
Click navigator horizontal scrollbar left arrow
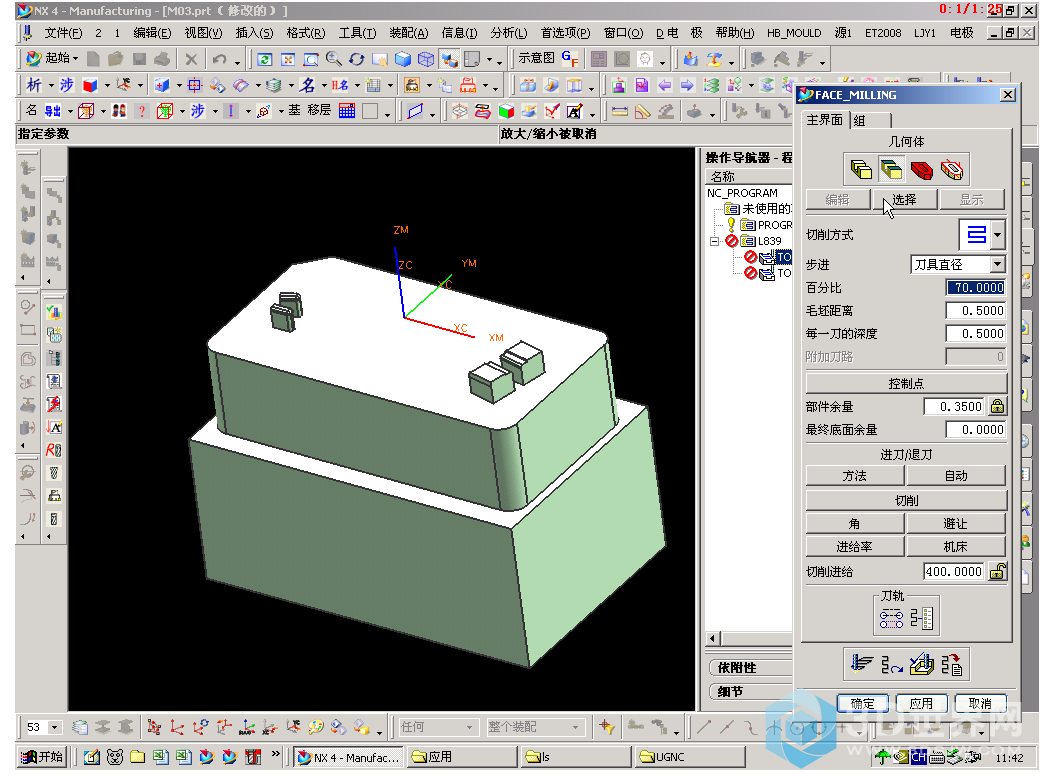coord(712,638)
